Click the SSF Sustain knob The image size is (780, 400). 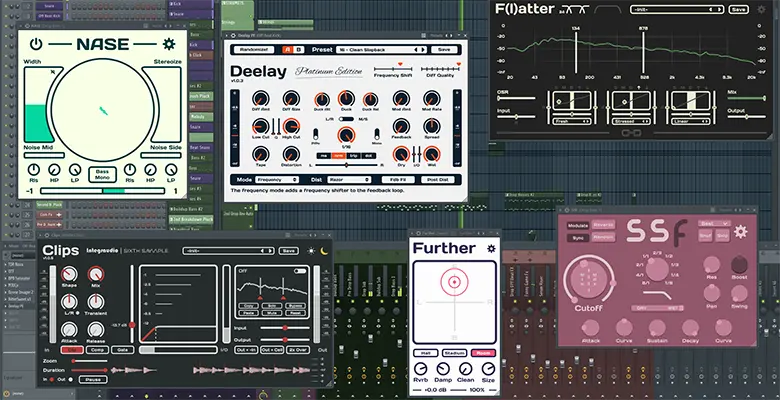(657, 328)
